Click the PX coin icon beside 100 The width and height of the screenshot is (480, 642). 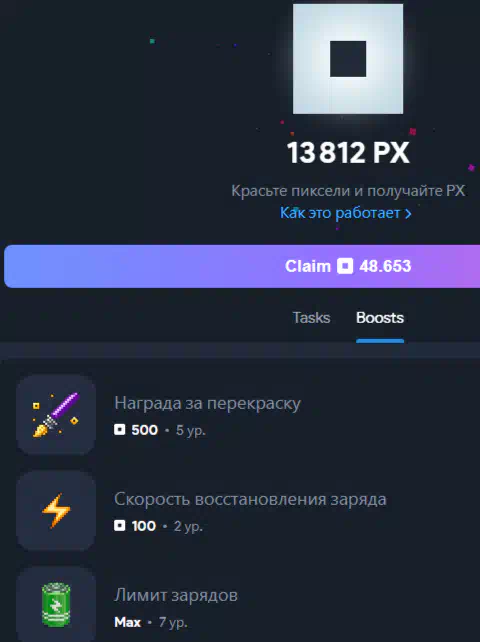[x=120, y=525]
